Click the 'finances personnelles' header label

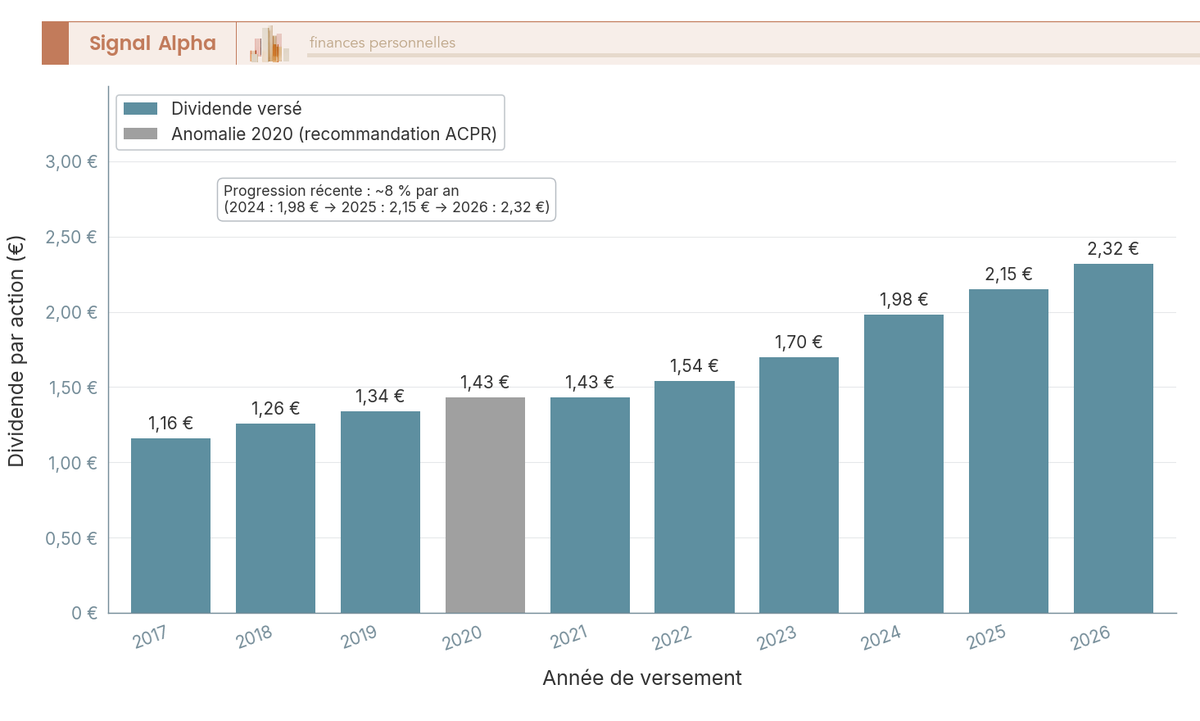[382, 43]
